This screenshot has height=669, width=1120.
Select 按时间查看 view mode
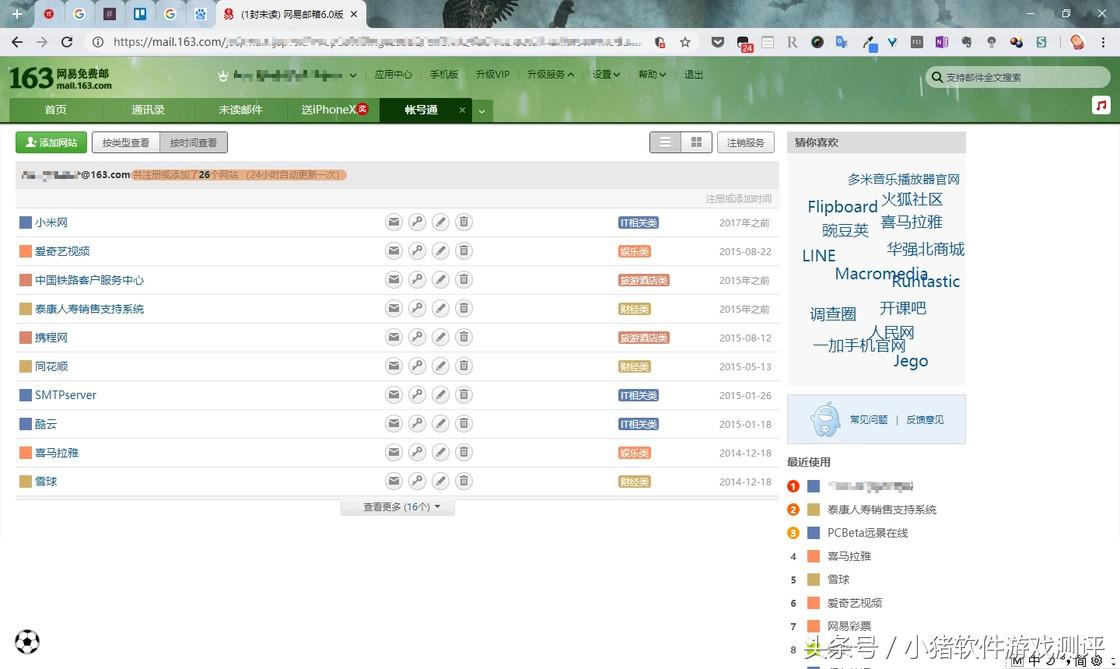coord(194,142)
